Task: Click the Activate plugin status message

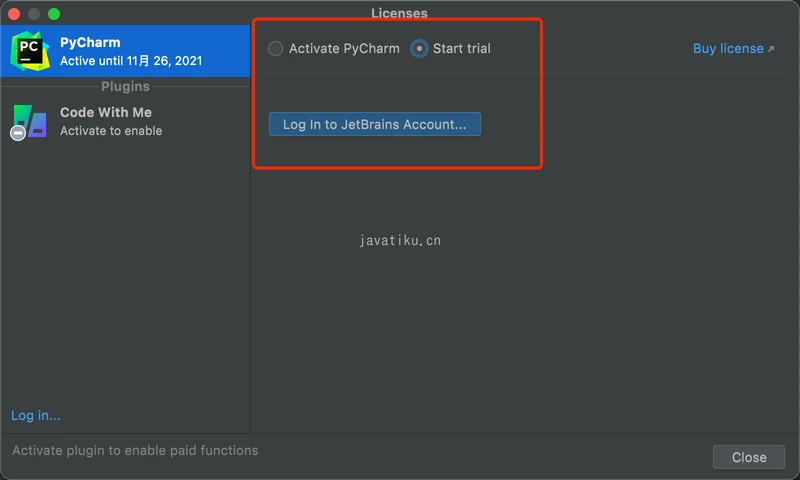Action: (135, 451)
